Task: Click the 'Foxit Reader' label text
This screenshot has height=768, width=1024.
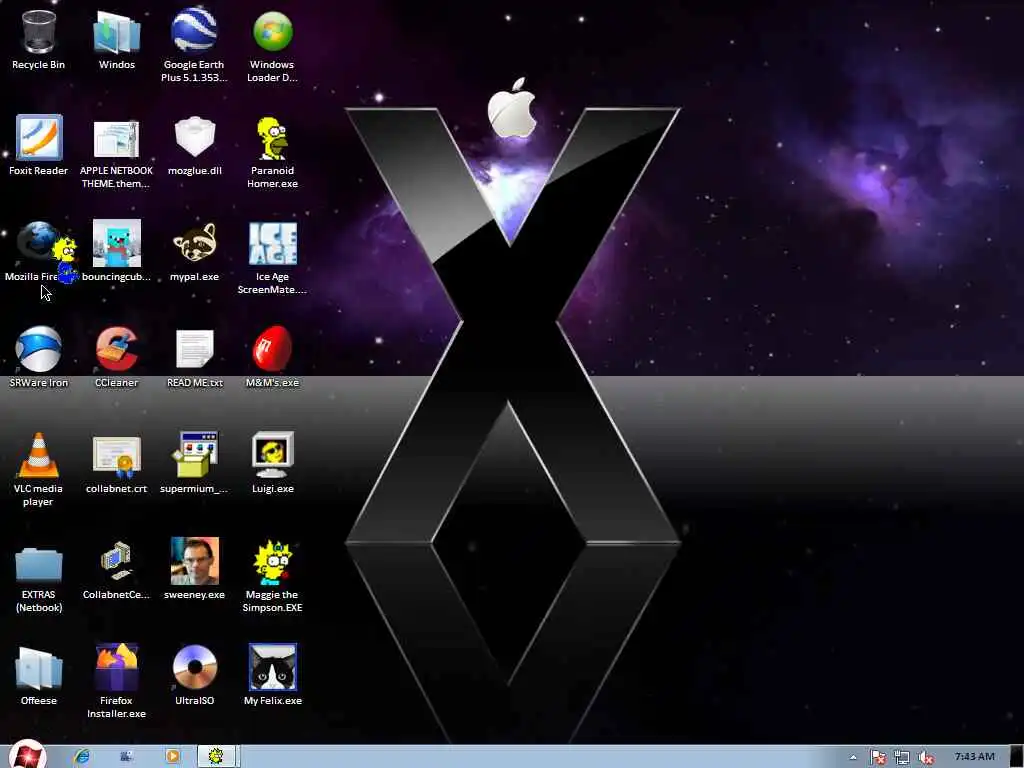Action: [x=39, y=170]
